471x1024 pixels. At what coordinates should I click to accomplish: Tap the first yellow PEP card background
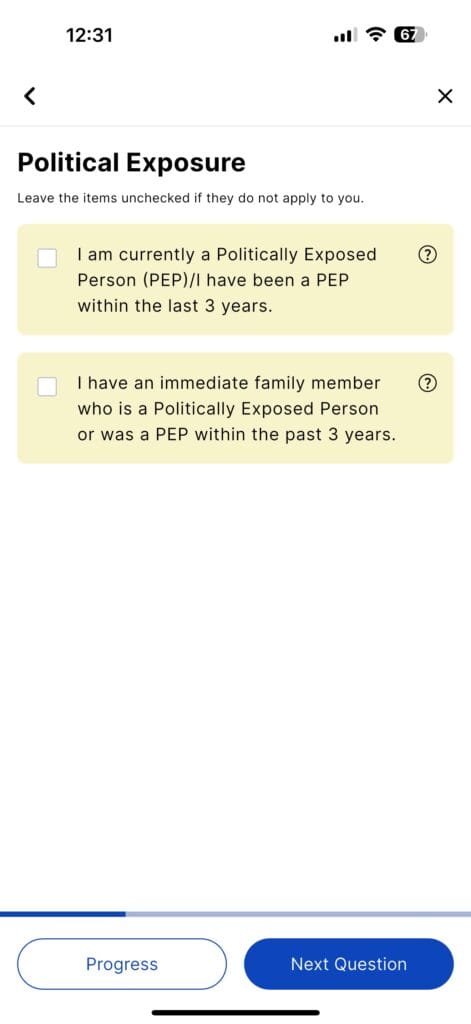point(235,280)
